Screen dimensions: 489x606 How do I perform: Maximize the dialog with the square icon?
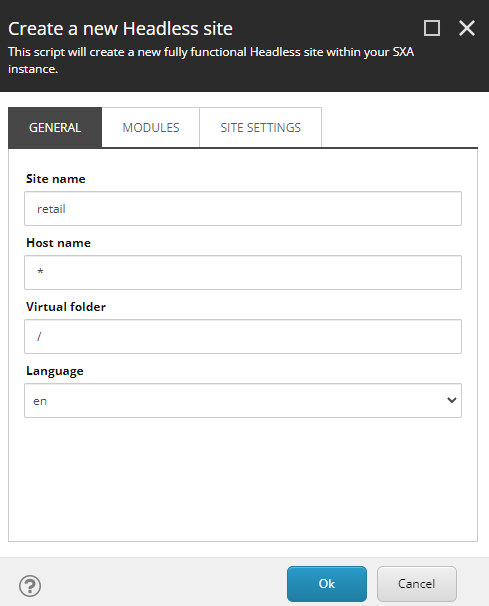point(431,28)
